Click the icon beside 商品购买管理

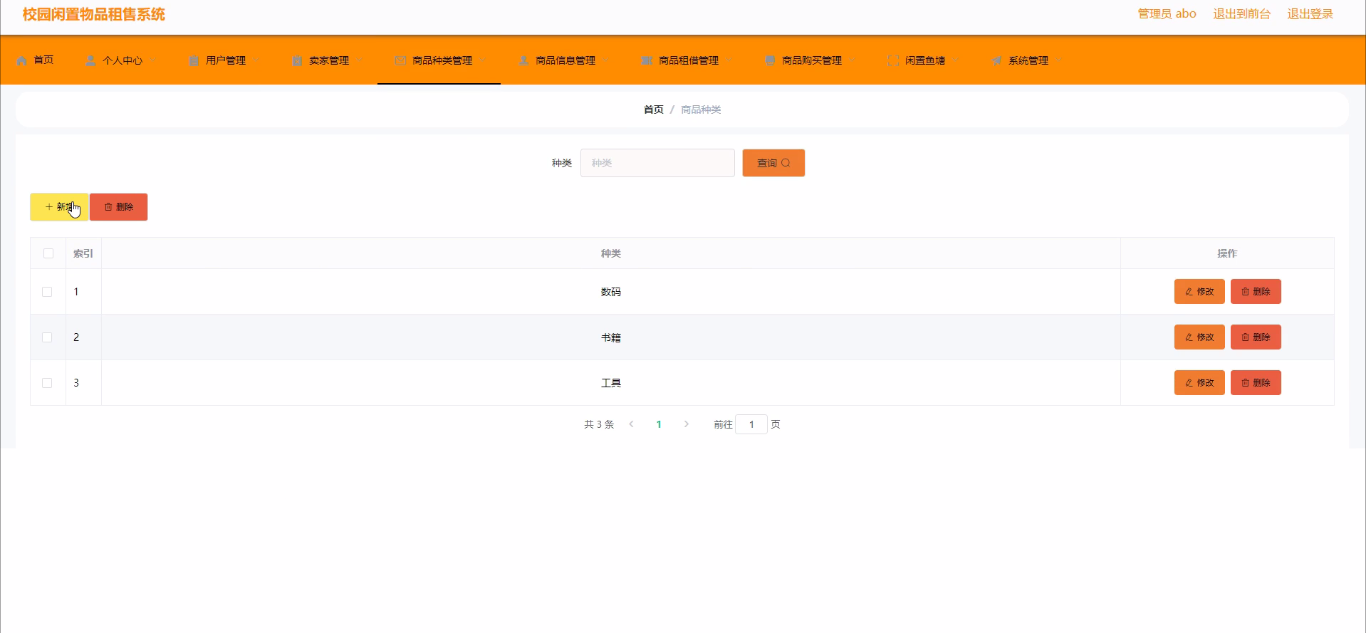point(770,61)
